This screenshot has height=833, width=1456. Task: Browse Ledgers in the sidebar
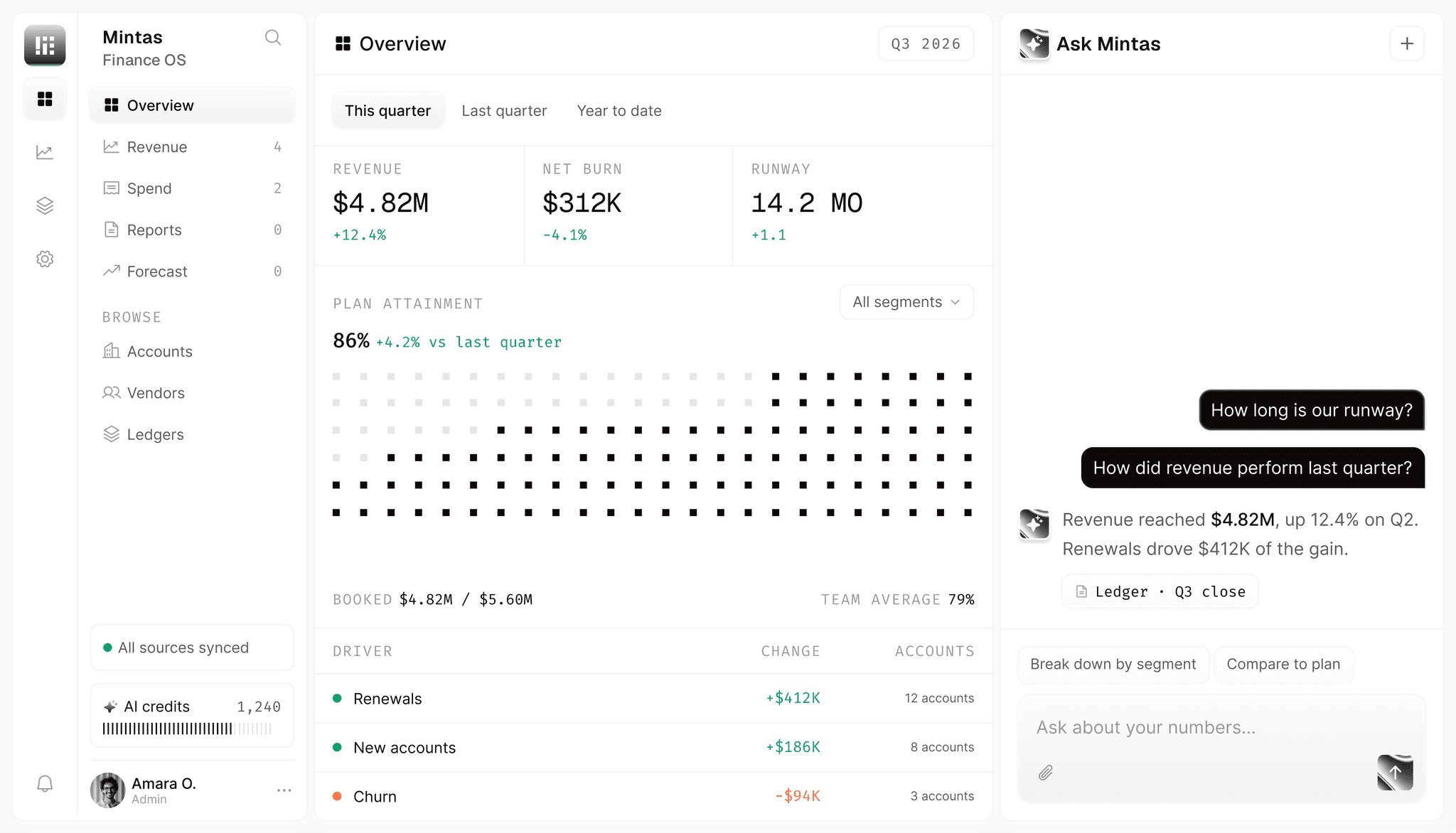click(x=193, y=434)
